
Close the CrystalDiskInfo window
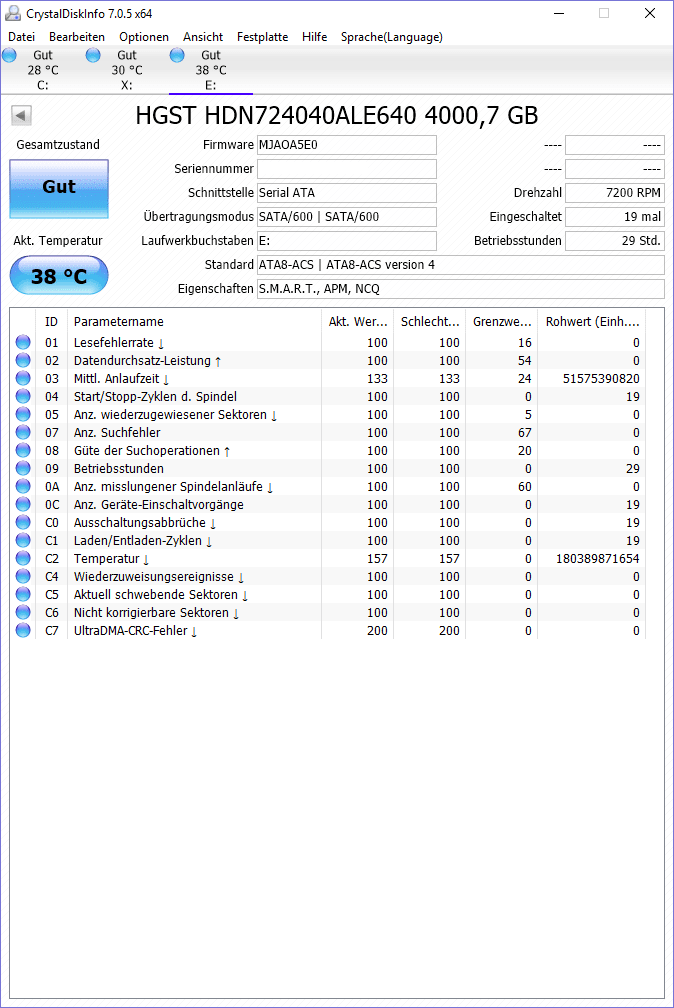click(650, 14)
